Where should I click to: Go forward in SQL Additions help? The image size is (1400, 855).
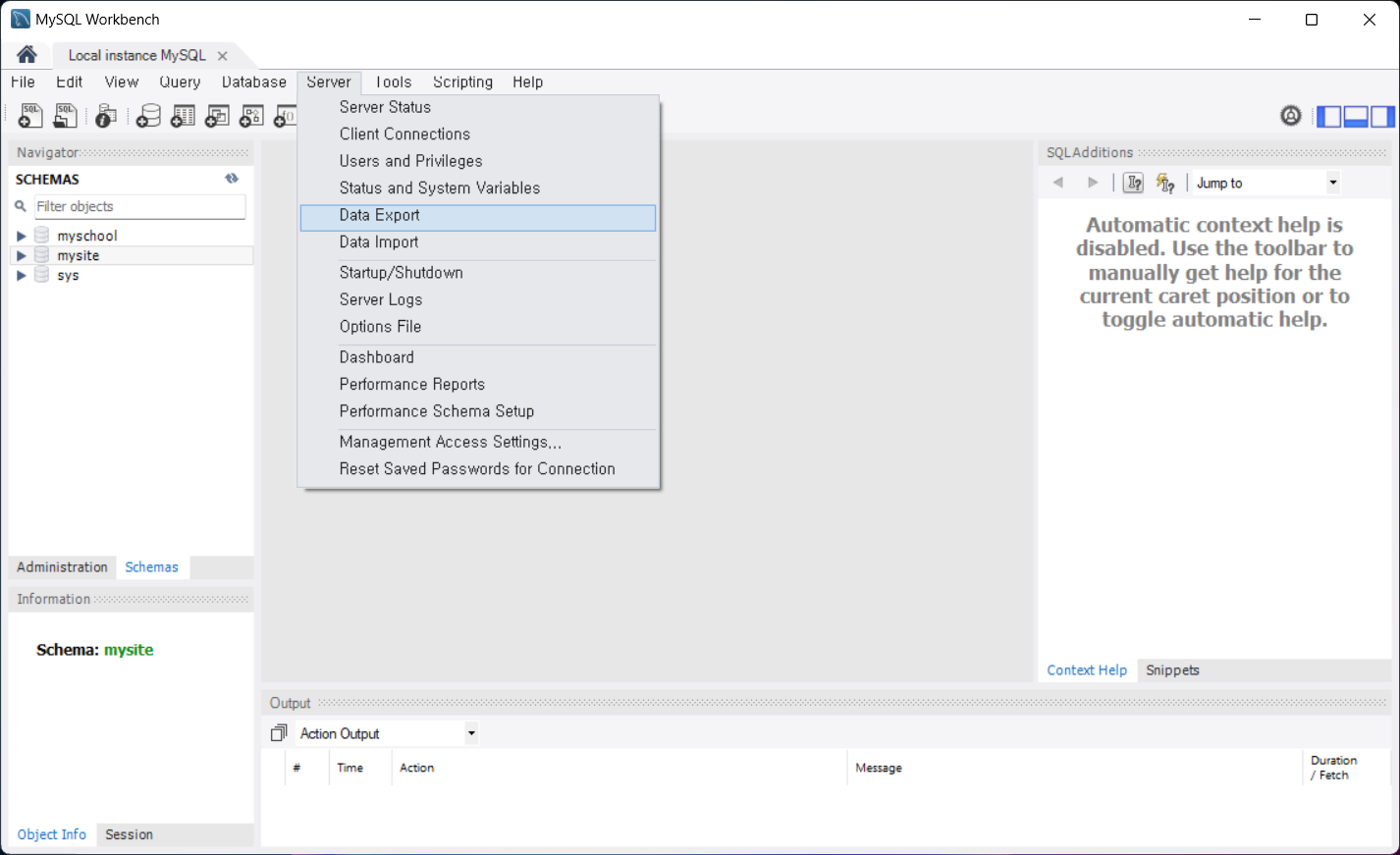(1093, 183)
